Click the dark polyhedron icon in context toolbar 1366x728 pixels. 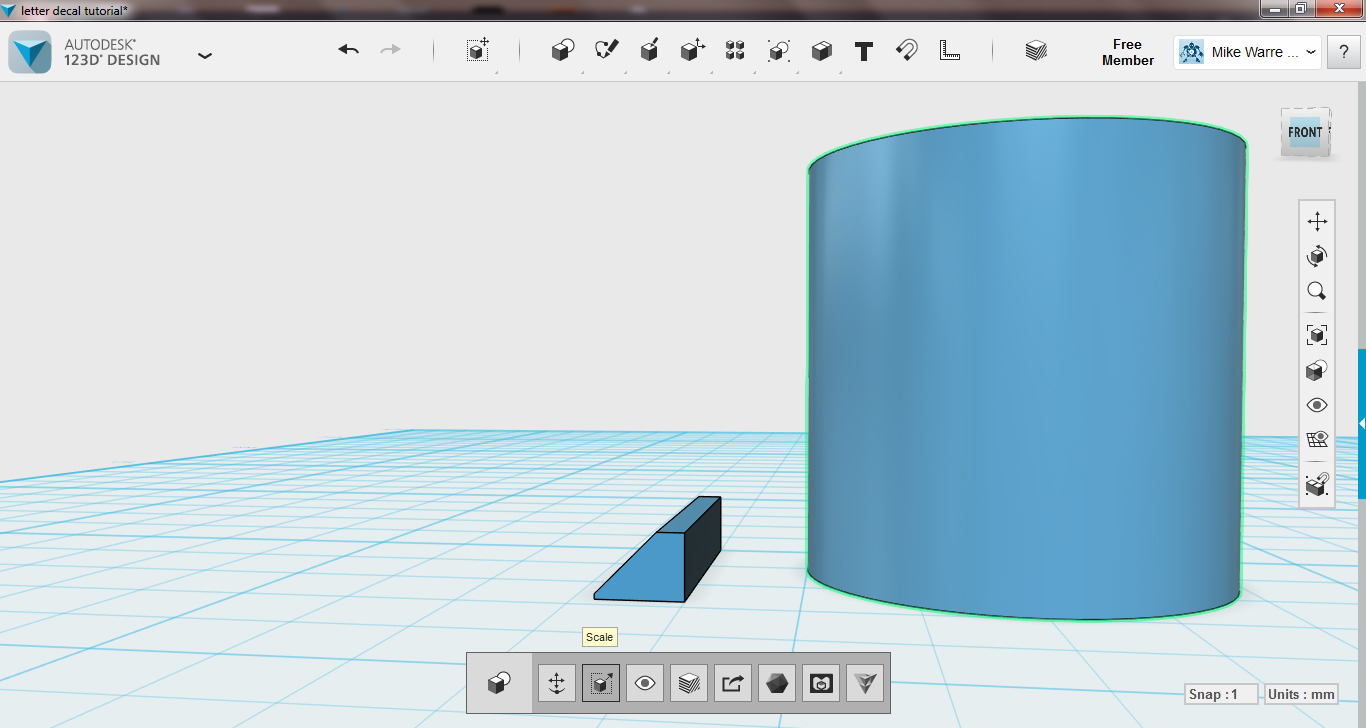777,683
